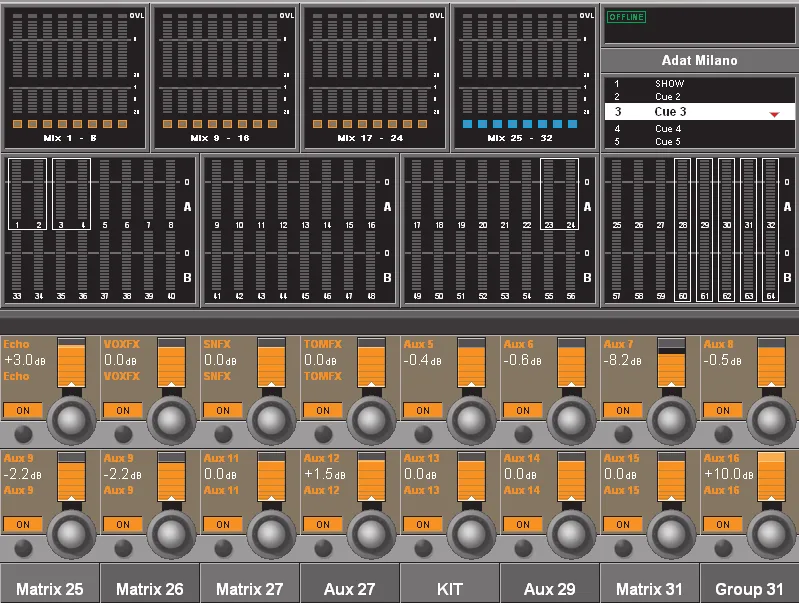Select the Mix 17 - 24 meter block
This screenshot has height=603, width=799.
click(x=375, y=77)
